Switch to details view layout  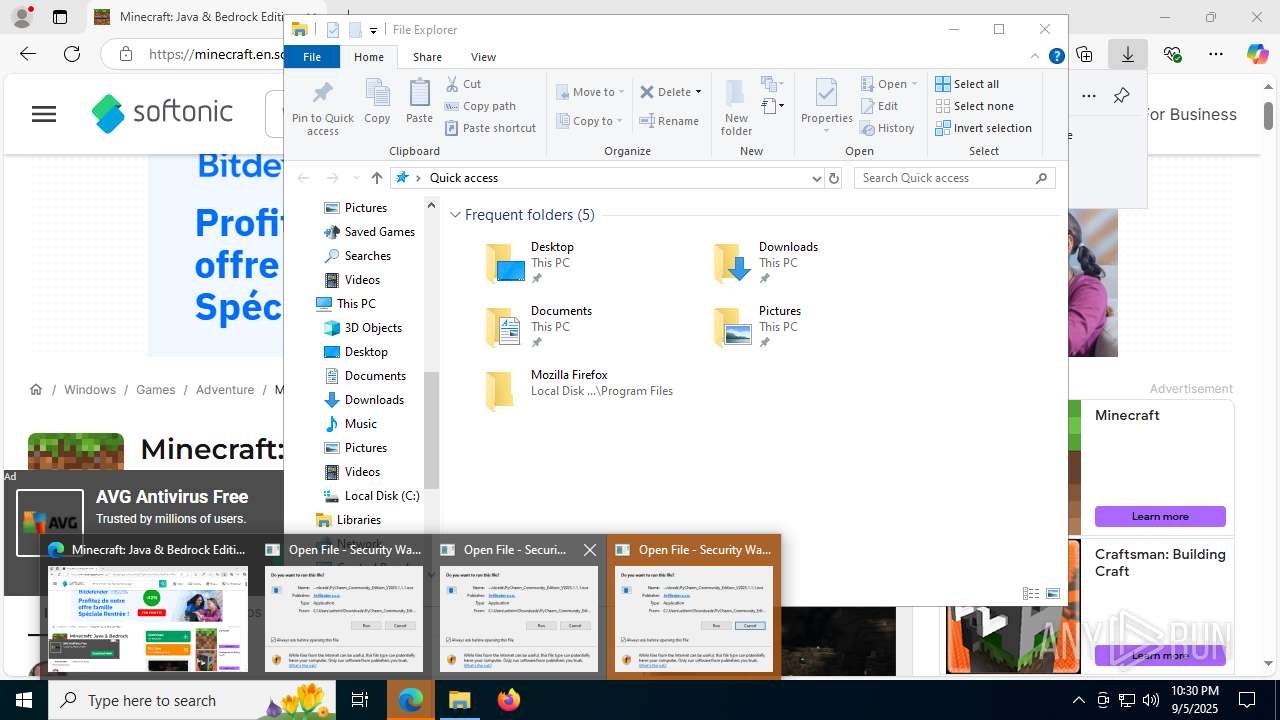coord(1031,593)
